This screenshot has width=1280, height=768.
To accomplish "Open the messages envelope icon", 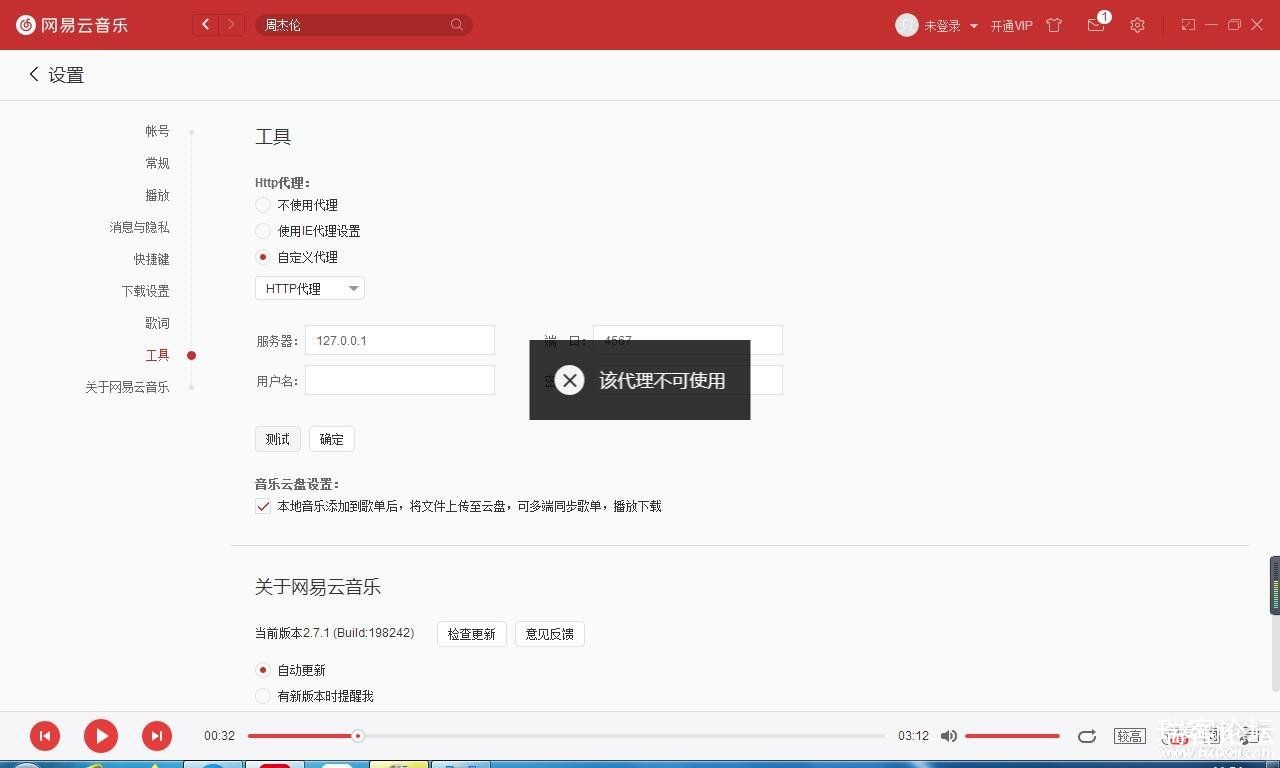I will click(x=1096, y=25).
